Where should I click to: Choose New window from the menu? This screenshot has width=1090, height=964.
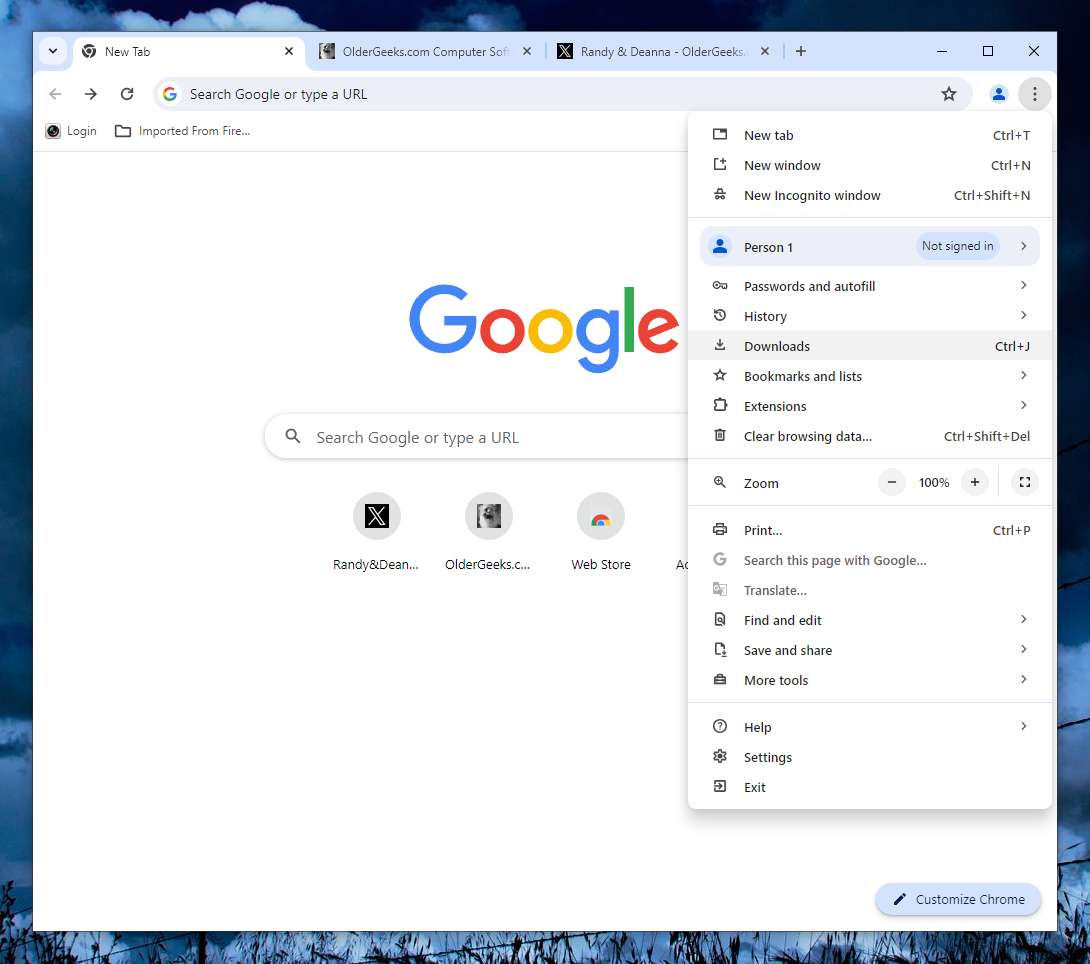point(870,165)
